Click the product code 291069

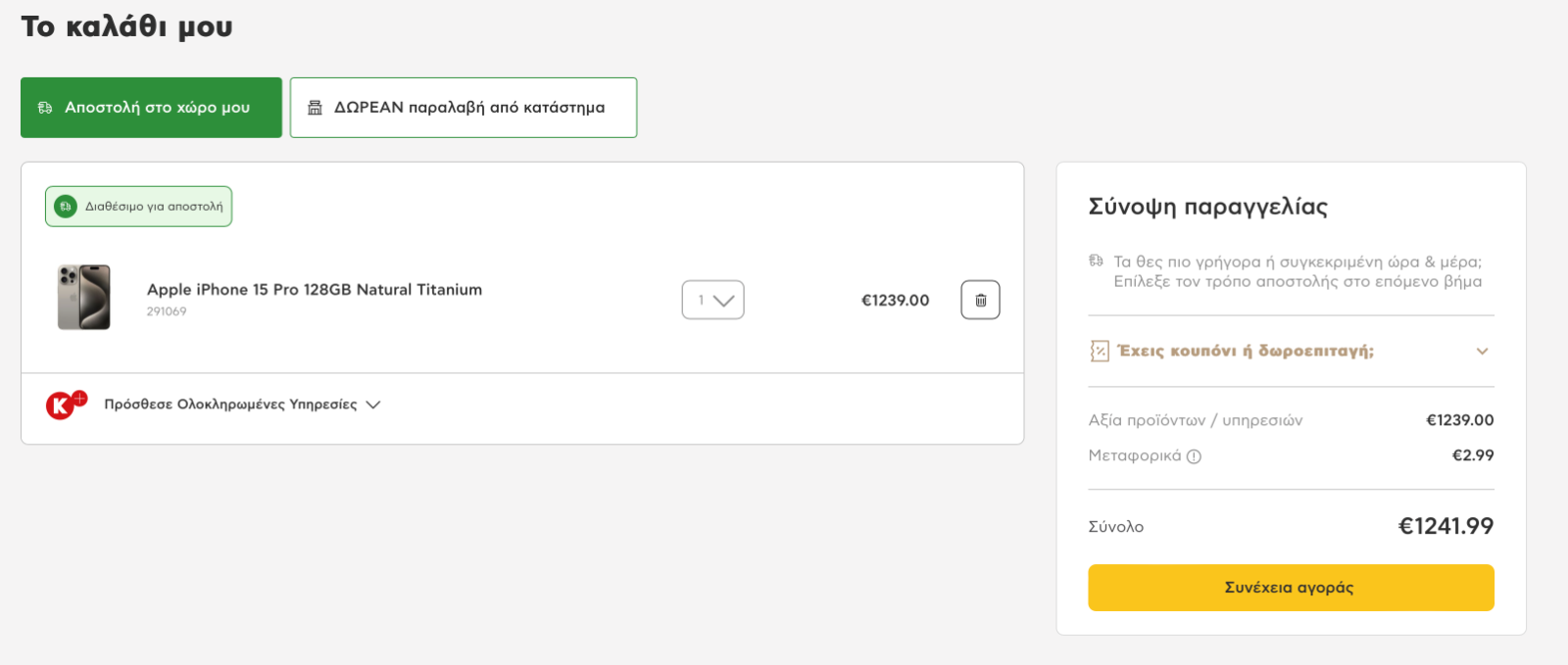pyautogui.click(x=167, y=311)
